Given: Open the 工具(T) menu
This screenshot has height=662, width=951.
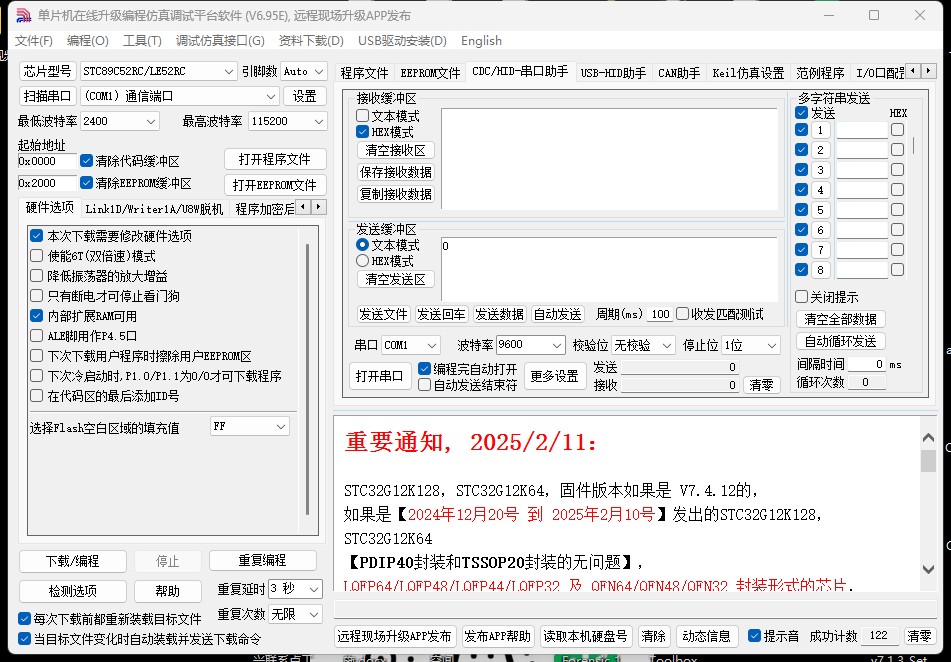Looking at the screenshot, I should pos(142,41).
